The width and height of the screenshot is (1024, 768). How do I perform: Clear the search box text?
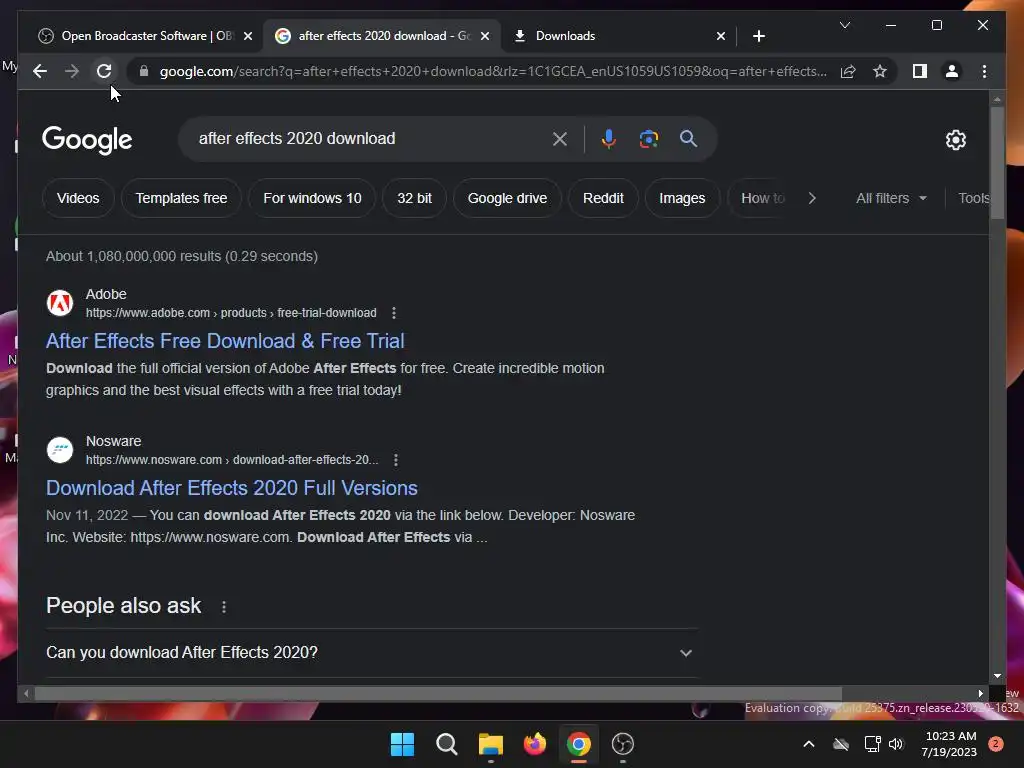click(560, 138)
